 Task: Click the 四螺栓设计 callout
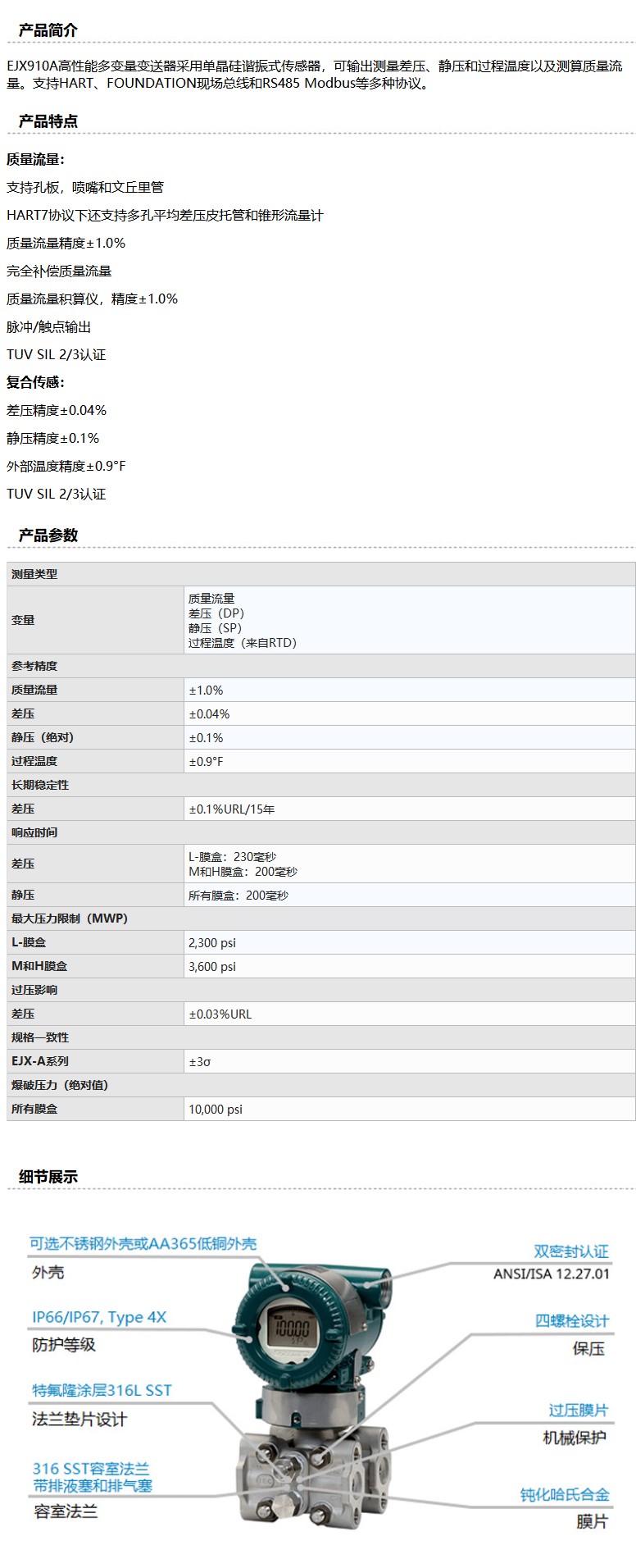point(571,1320)
